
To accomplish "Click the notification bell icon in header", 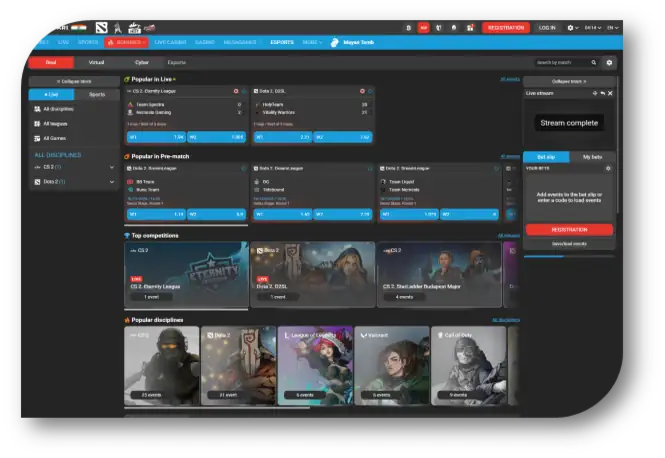I will click(454, 28).
